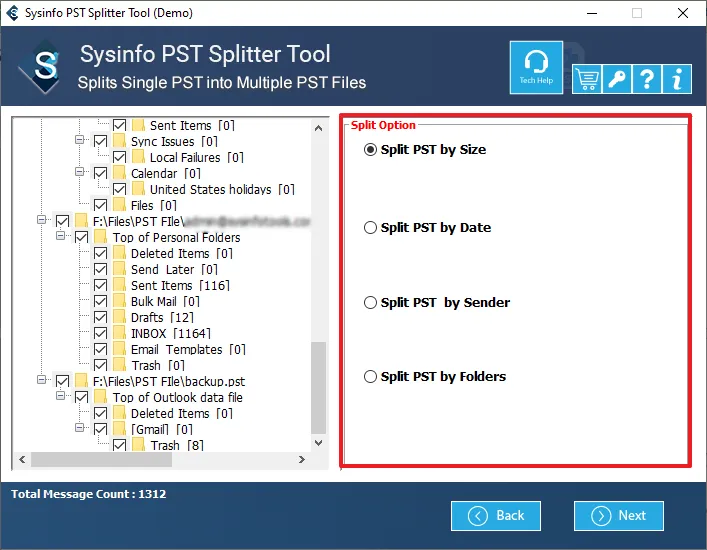The width and height of the screenshot is (707, 550).
Task: Click folder icon beside backup.pst path
Action: pyautogui.click(x=82, y=381)
